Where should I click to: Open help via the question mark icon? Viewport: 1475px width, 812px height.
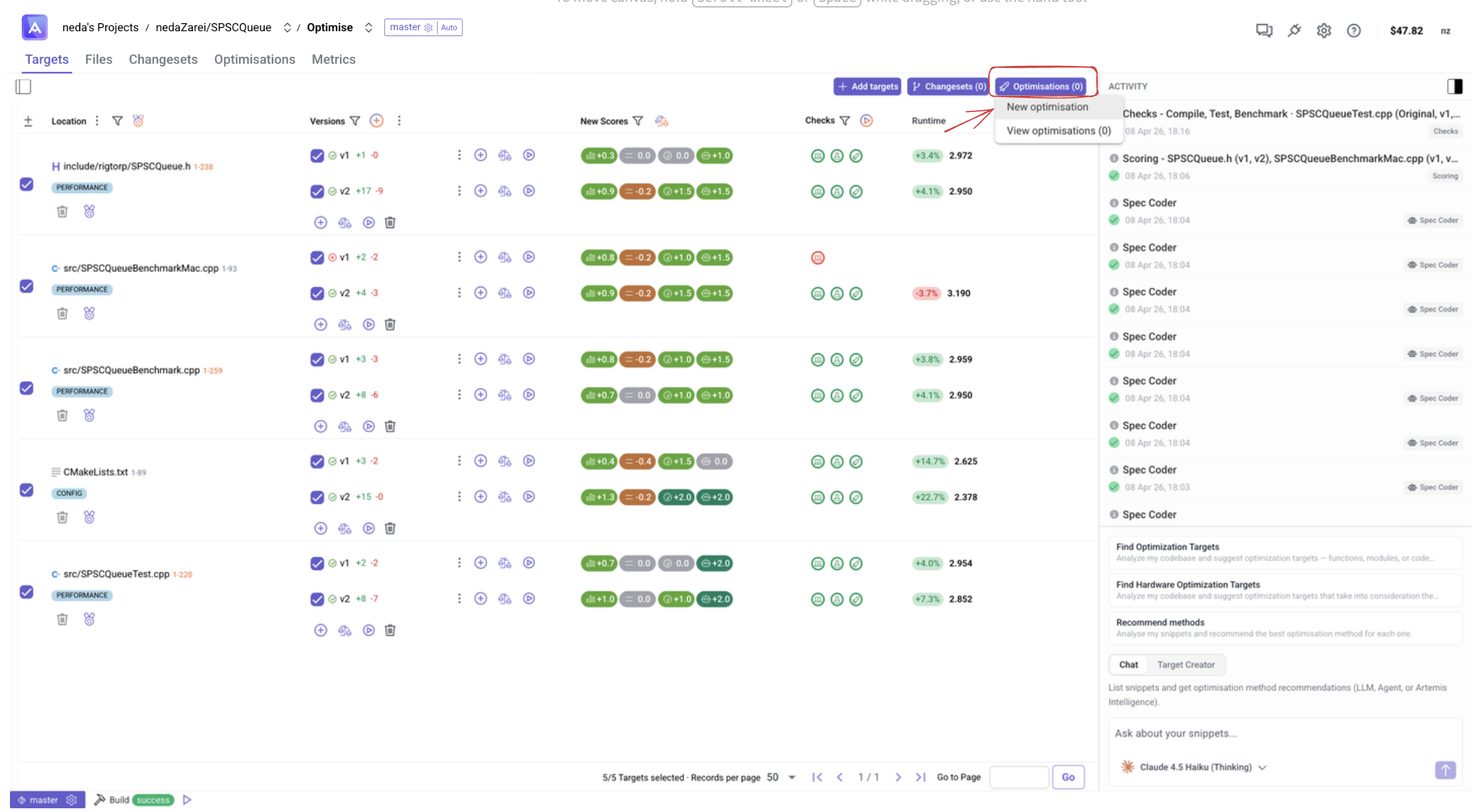coord(1354,30)
